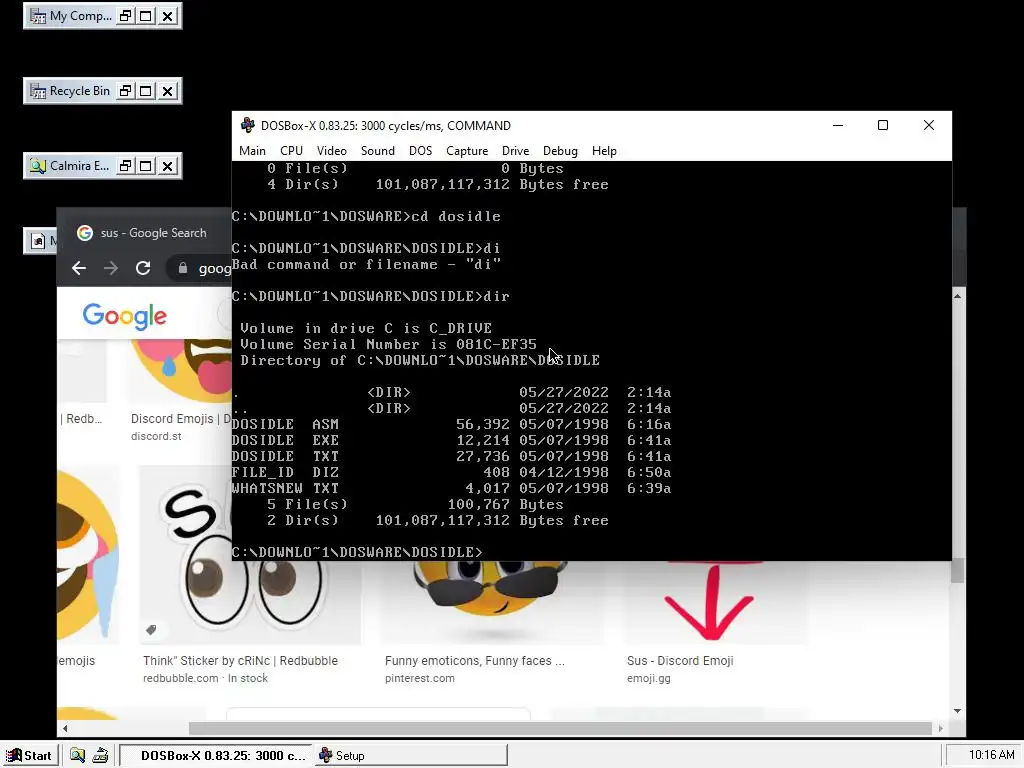Click the My Computer window icon
This screenshot has width=1024, height=768.
click(38, 16)
